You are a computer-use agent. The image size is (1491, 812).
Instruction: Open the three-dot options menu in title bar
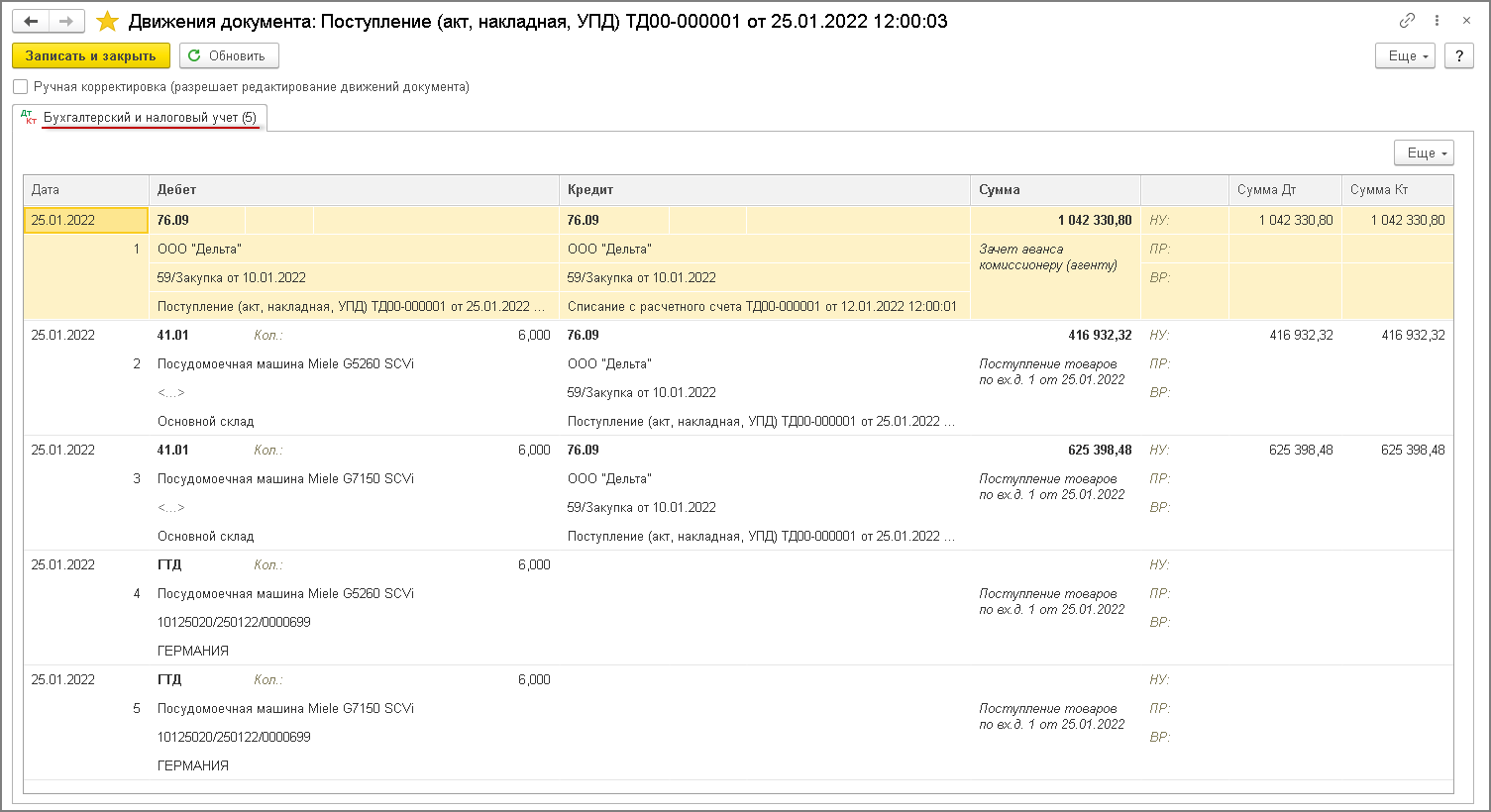pos(1438,21)
